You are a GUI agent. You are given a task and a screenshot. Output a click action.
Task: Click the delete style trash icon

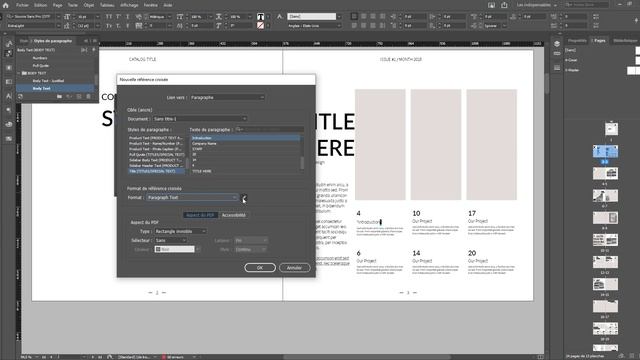(x=88, y=96)
